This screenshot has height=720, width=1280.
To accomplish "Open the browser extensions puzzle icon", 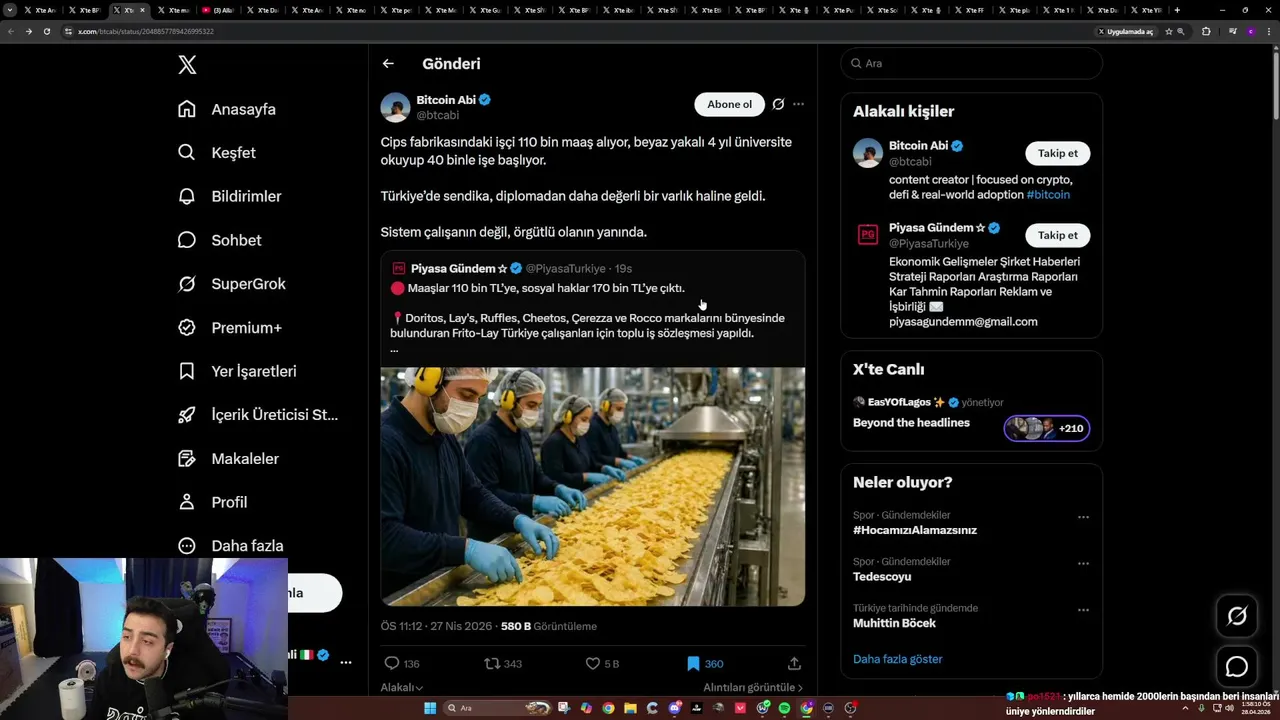I will (x=1206, y=31).
